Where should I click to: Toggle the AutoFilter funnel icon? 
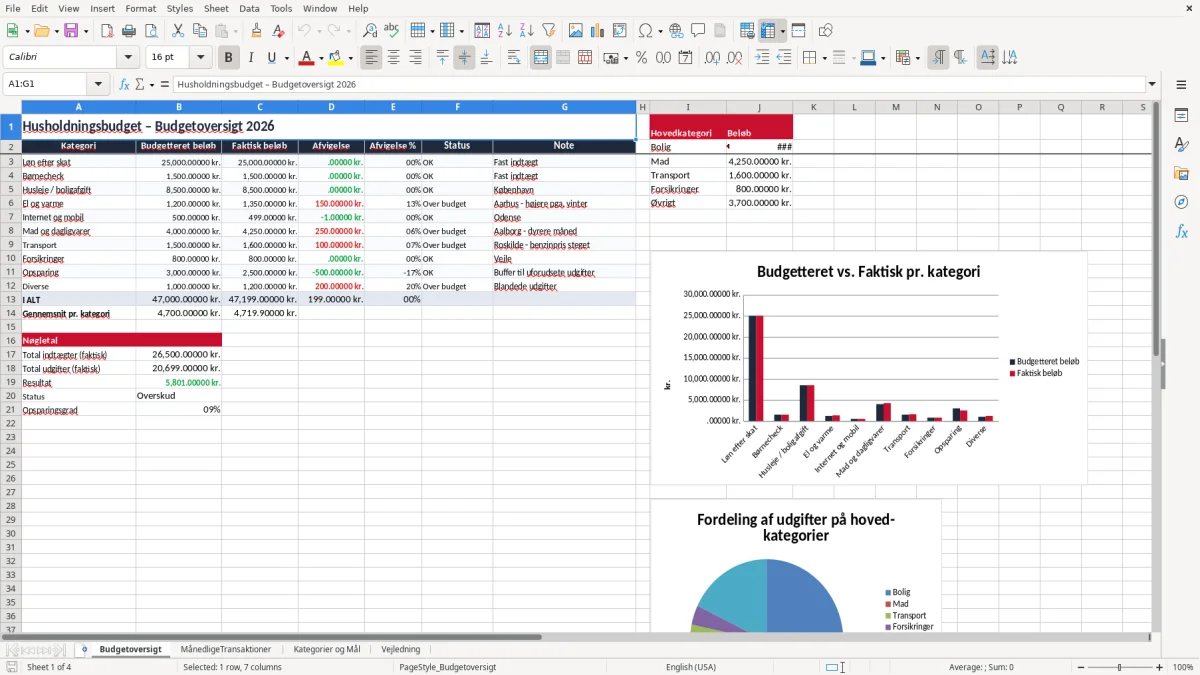tap(549, 31)
